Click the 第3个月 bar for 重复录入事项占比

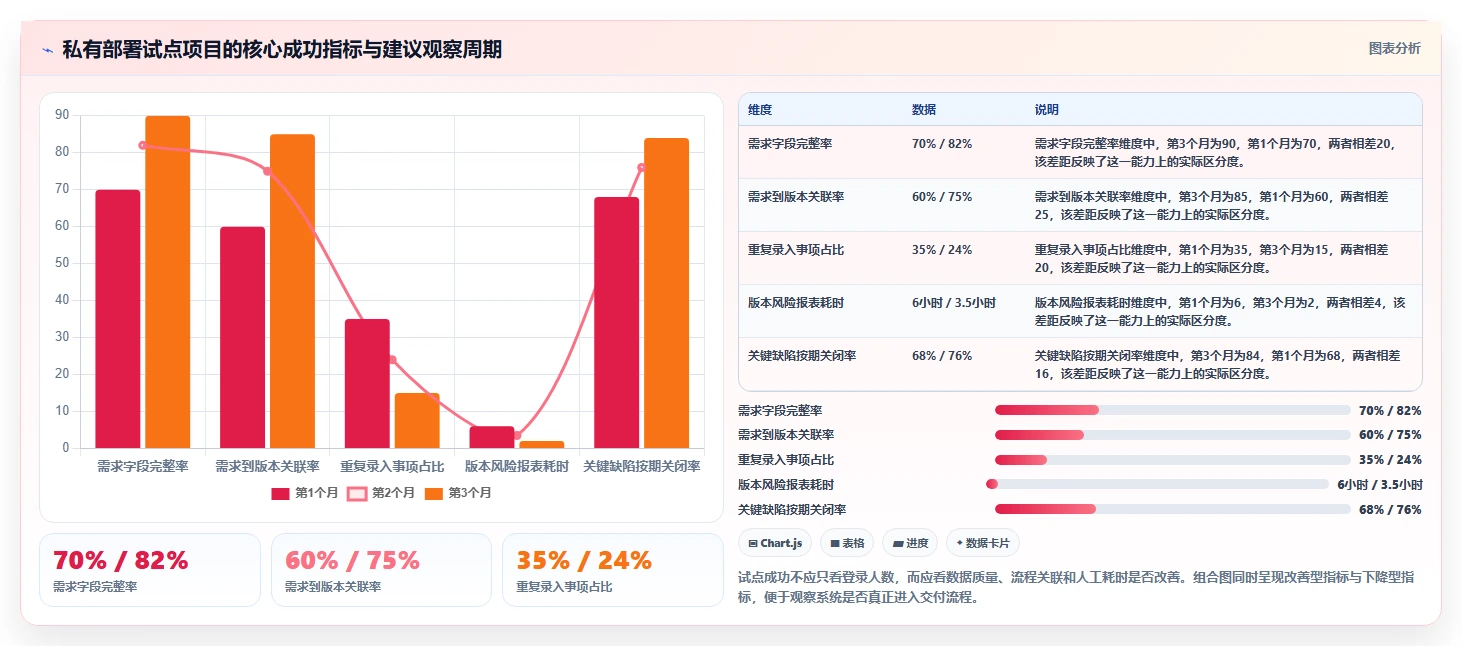click(x=417, y=420)
